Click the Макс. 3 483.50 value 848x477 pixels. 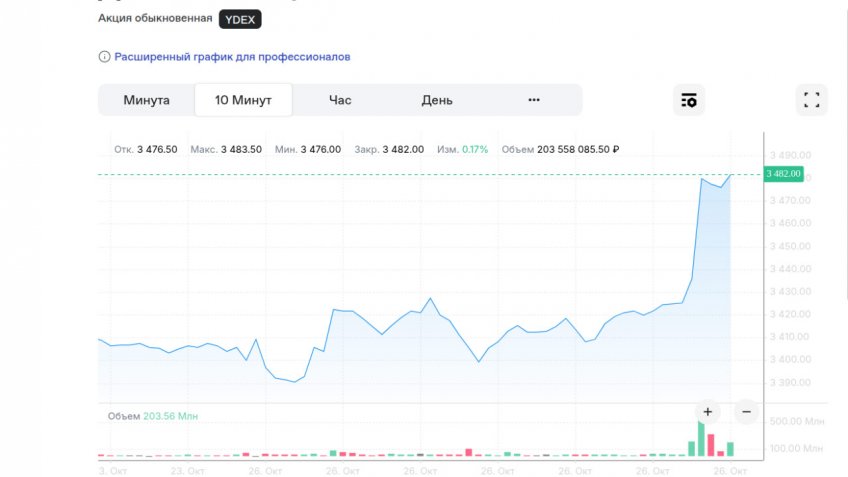tap(226, 149)
